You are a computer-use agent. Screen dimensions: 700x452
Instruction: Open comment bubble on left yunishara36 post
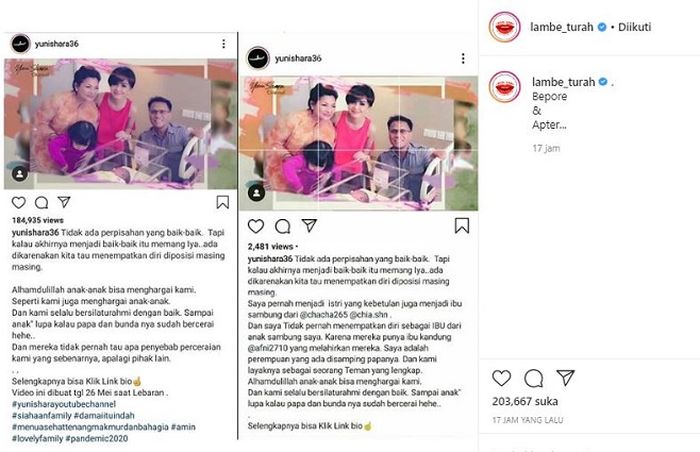tap(41, 203)
